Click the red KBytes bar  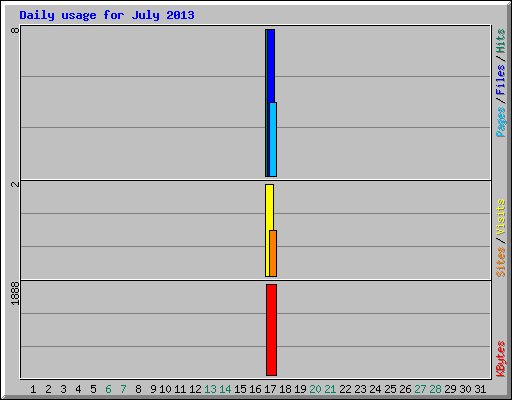click(271, 330)
